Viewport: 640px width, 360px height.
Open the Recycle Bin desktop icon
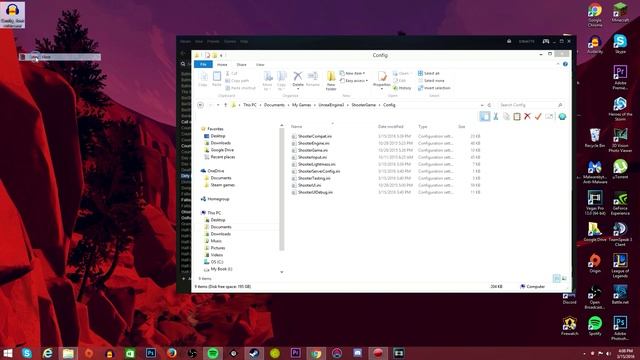pyautogui.click(x=595, y=138)
